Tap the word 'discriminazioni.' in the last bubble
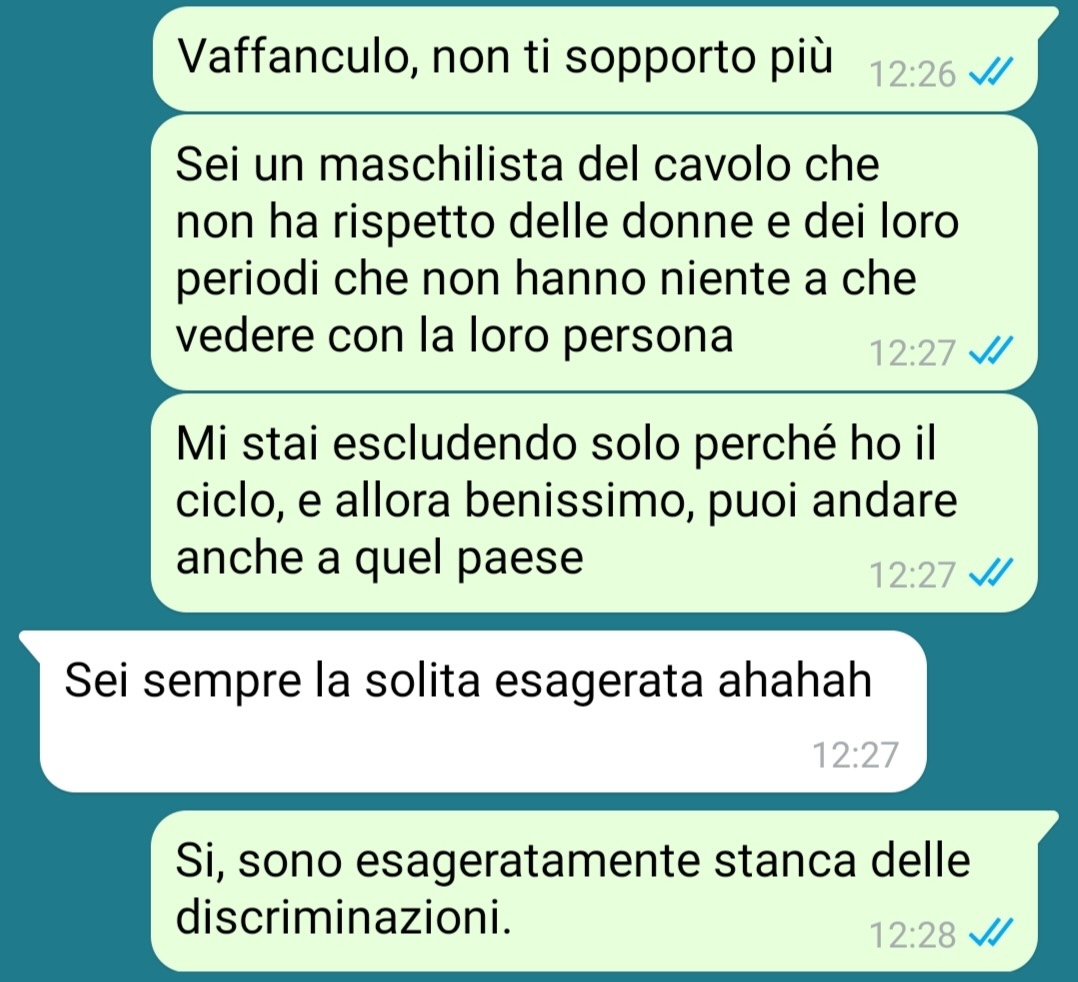The width and height of the screenshot is (1078, 982). 344,916
